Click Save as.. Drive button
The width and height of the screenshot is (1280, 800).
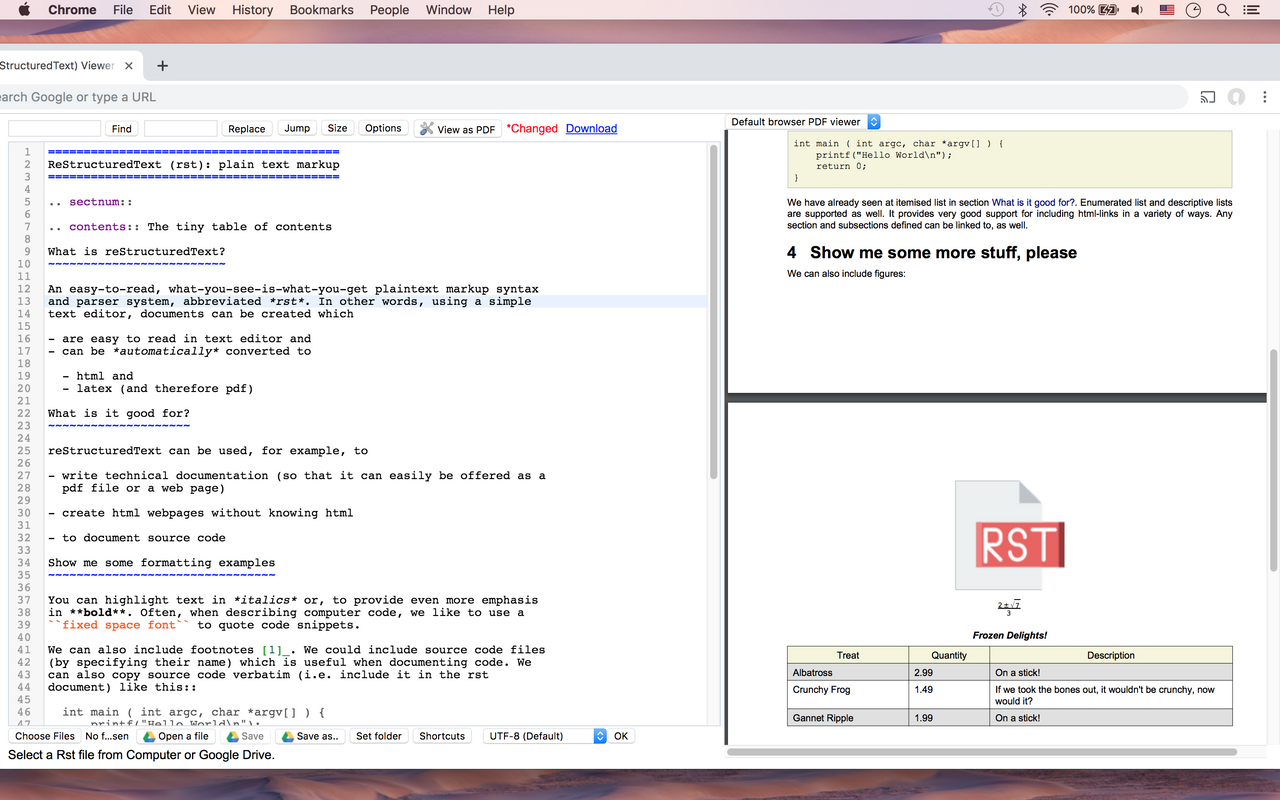click(x=310, y=736)
